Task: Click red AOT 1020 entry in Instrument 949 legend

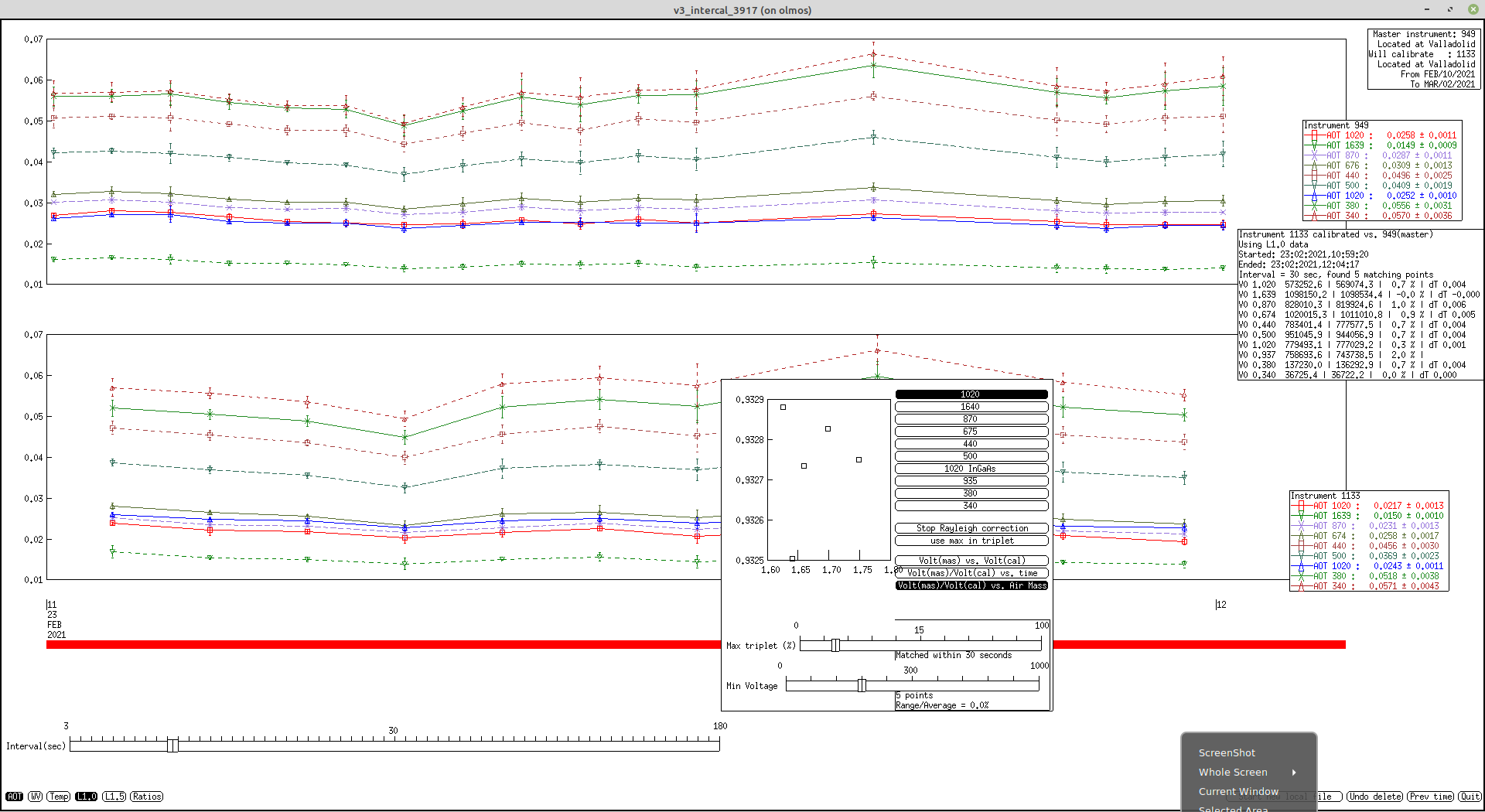Action: (1381, 135)
